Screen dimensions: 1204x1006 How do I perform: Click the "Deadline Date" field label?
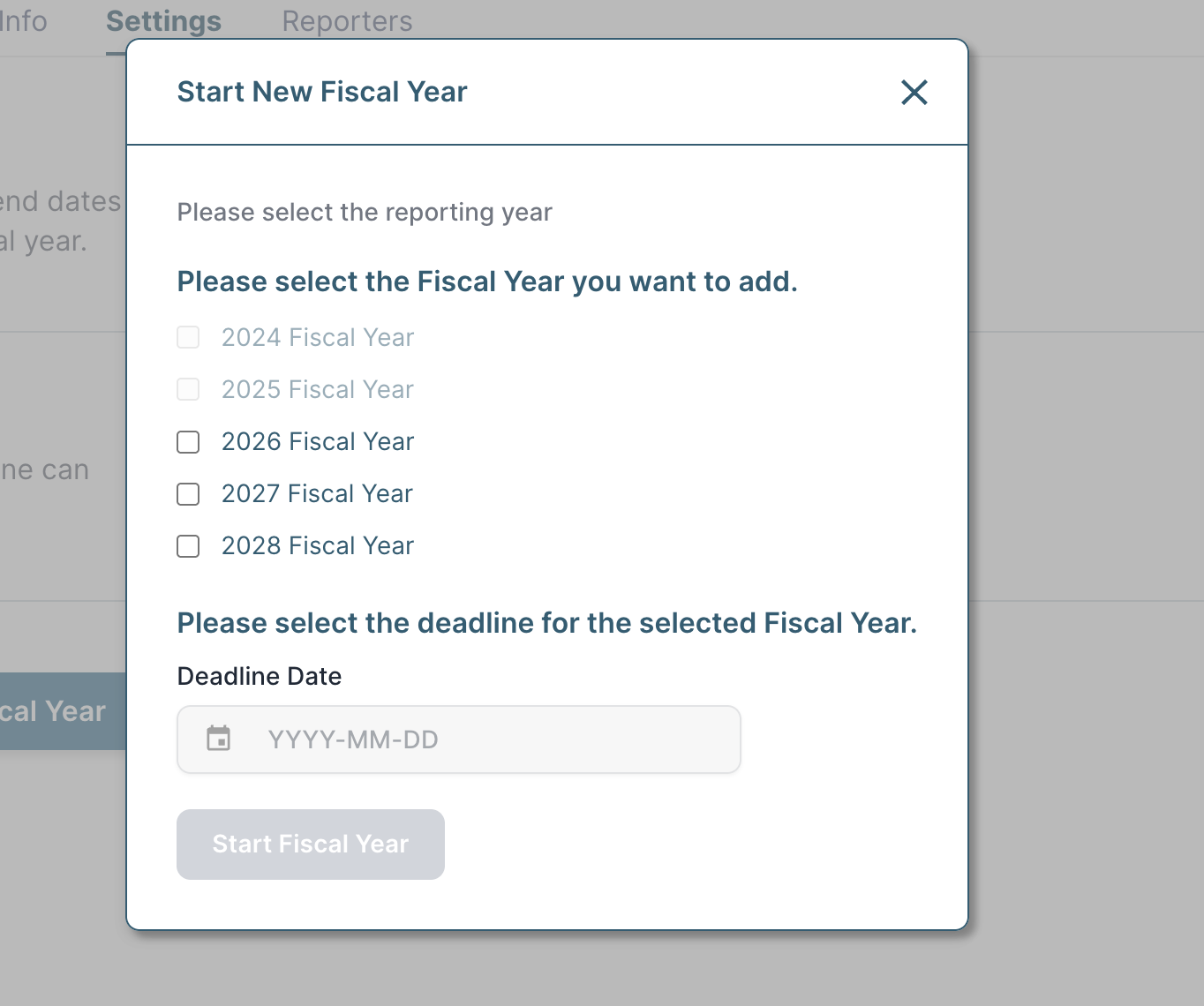tap(260, 676)
